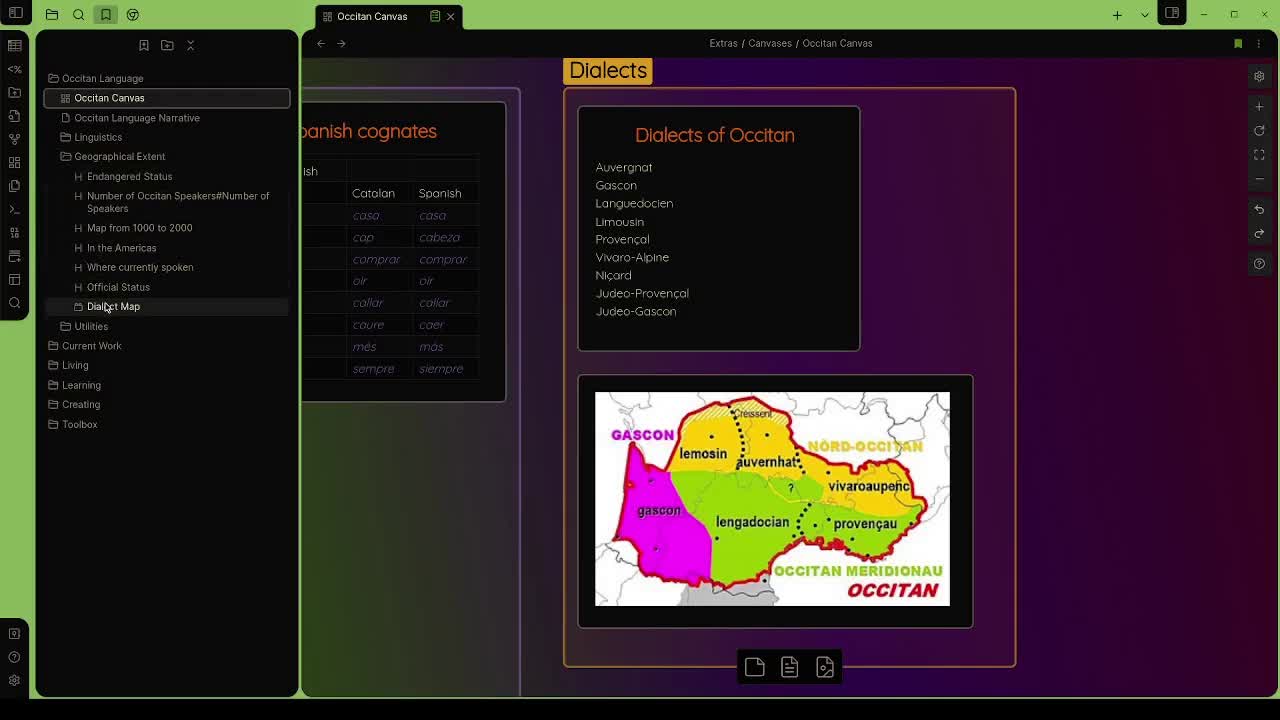Reset canvas zoom level
1280x720 pixels.
tap(1259, 131)
